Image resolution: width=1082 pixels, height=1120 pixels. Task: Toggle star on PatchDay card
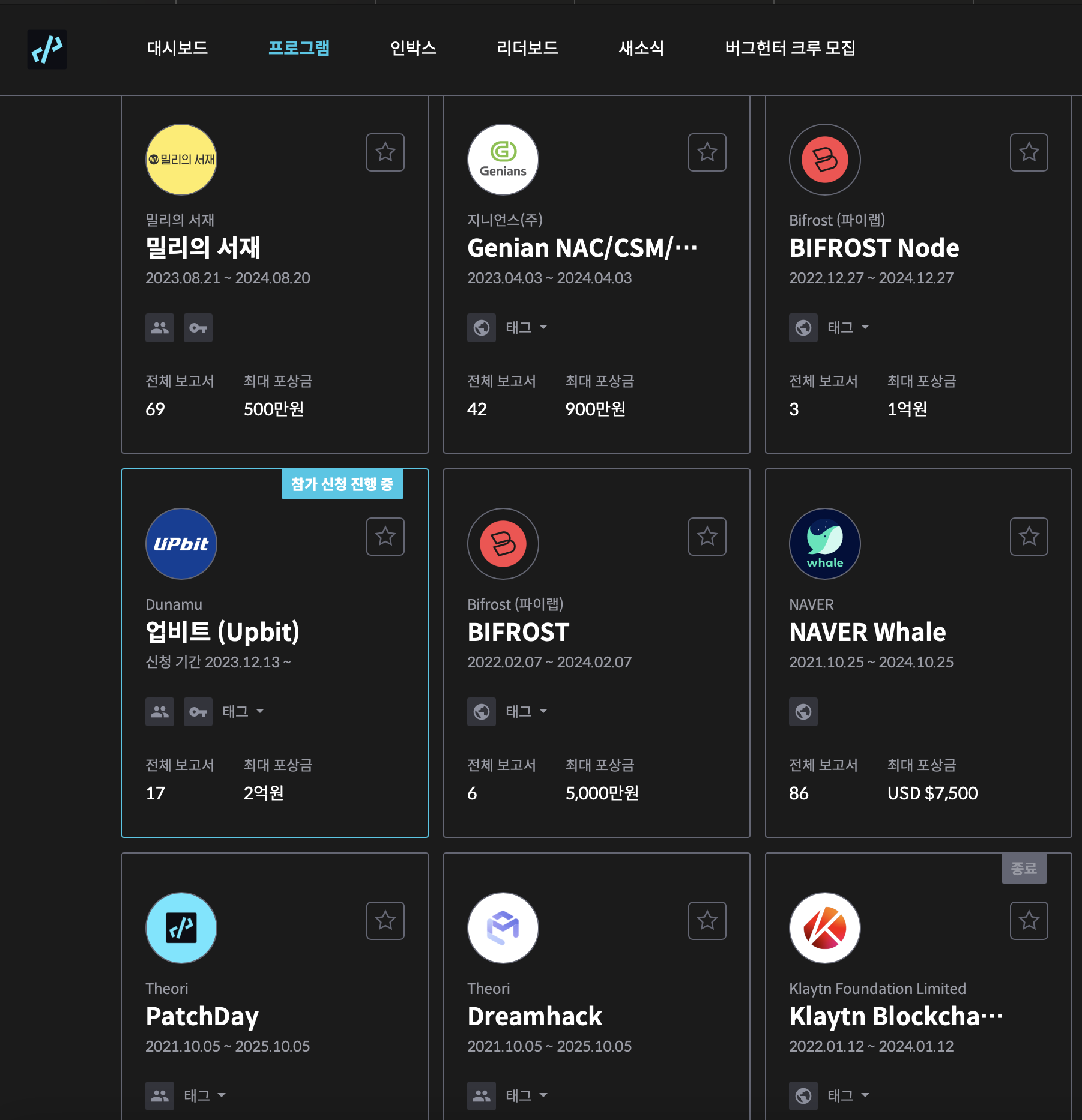coord(385,921)
